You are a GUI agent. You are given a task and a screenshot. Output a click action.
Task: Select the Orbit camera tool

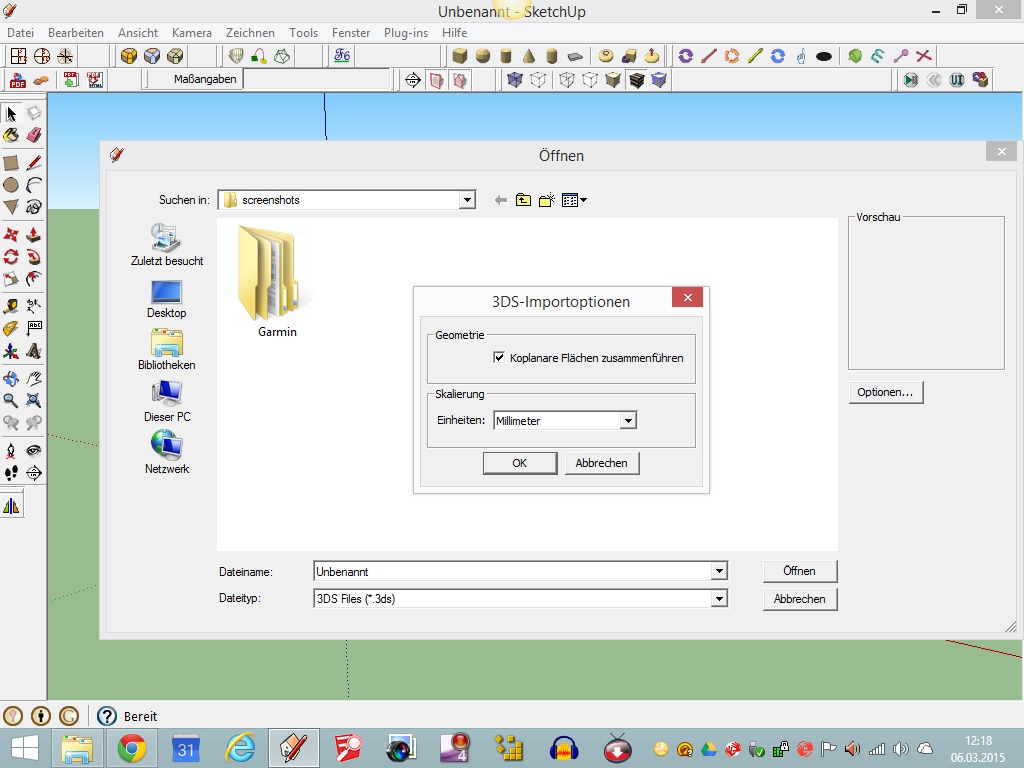coord(11,379)
